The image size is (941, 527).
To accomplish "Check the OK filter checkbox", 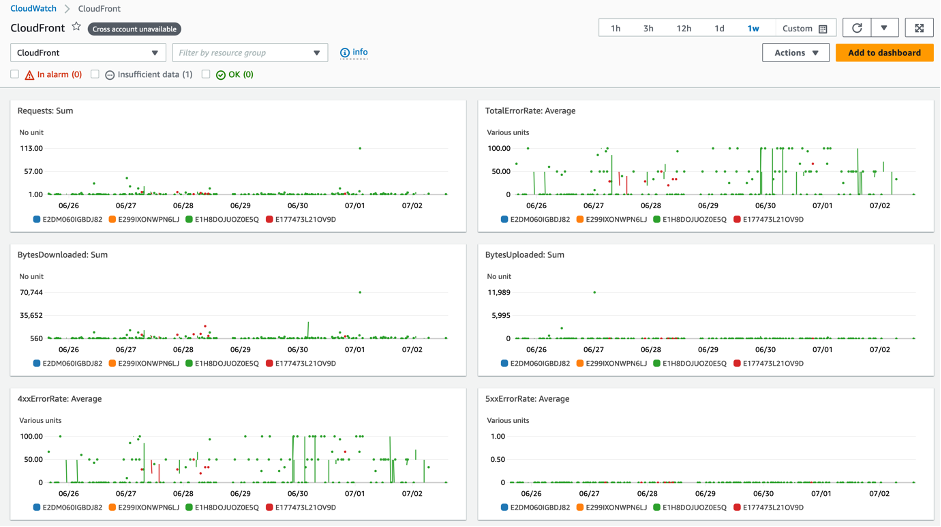I will [x=206, y=74].
